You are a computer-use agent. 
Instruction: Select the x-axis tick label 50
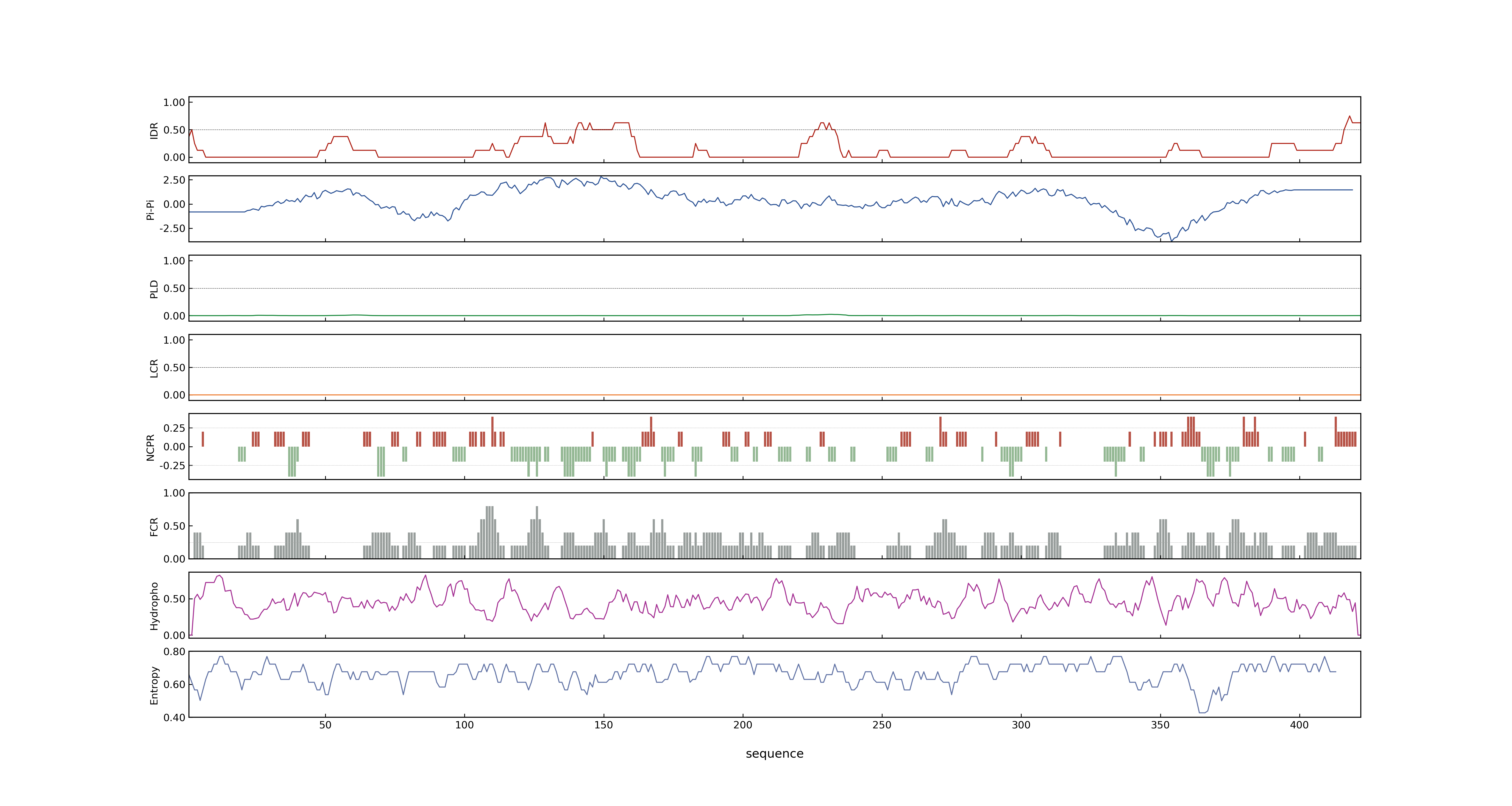325,725
